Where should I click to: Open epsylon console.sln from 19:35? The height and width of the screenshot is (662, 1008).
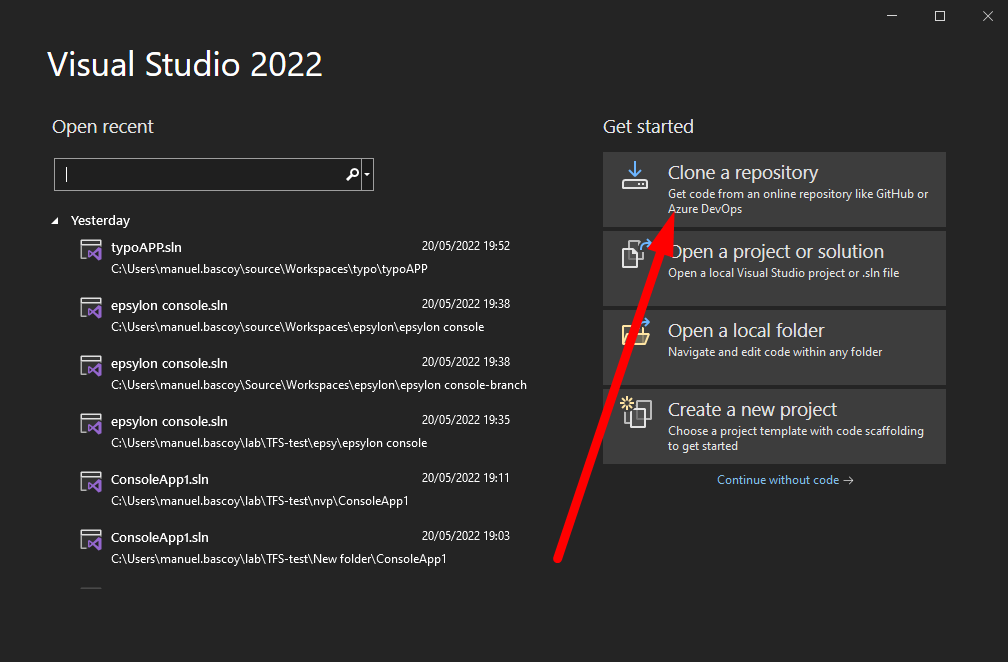click(169, 421)
